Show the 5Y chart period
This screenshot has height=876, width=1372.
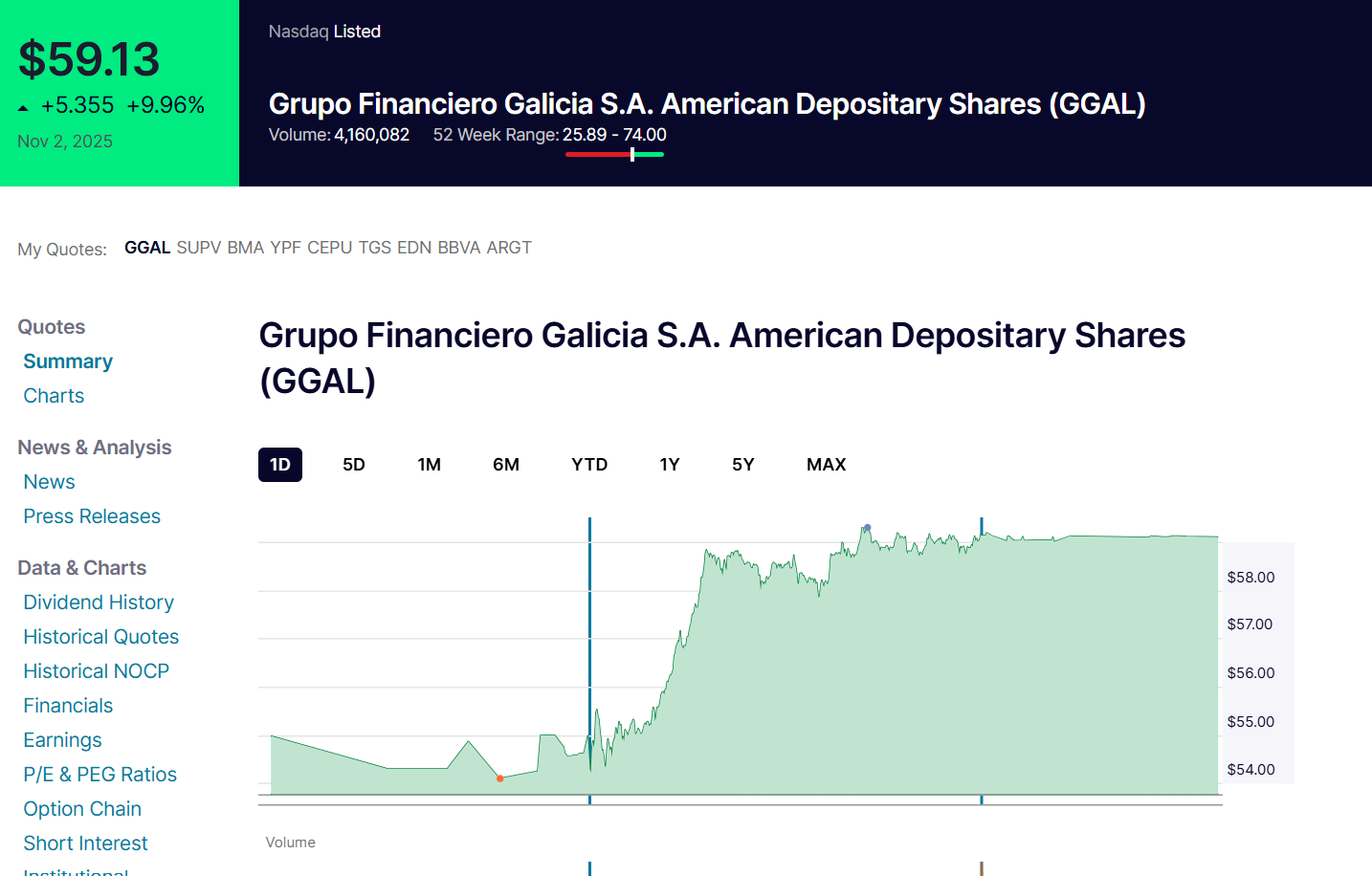point(743,465)
